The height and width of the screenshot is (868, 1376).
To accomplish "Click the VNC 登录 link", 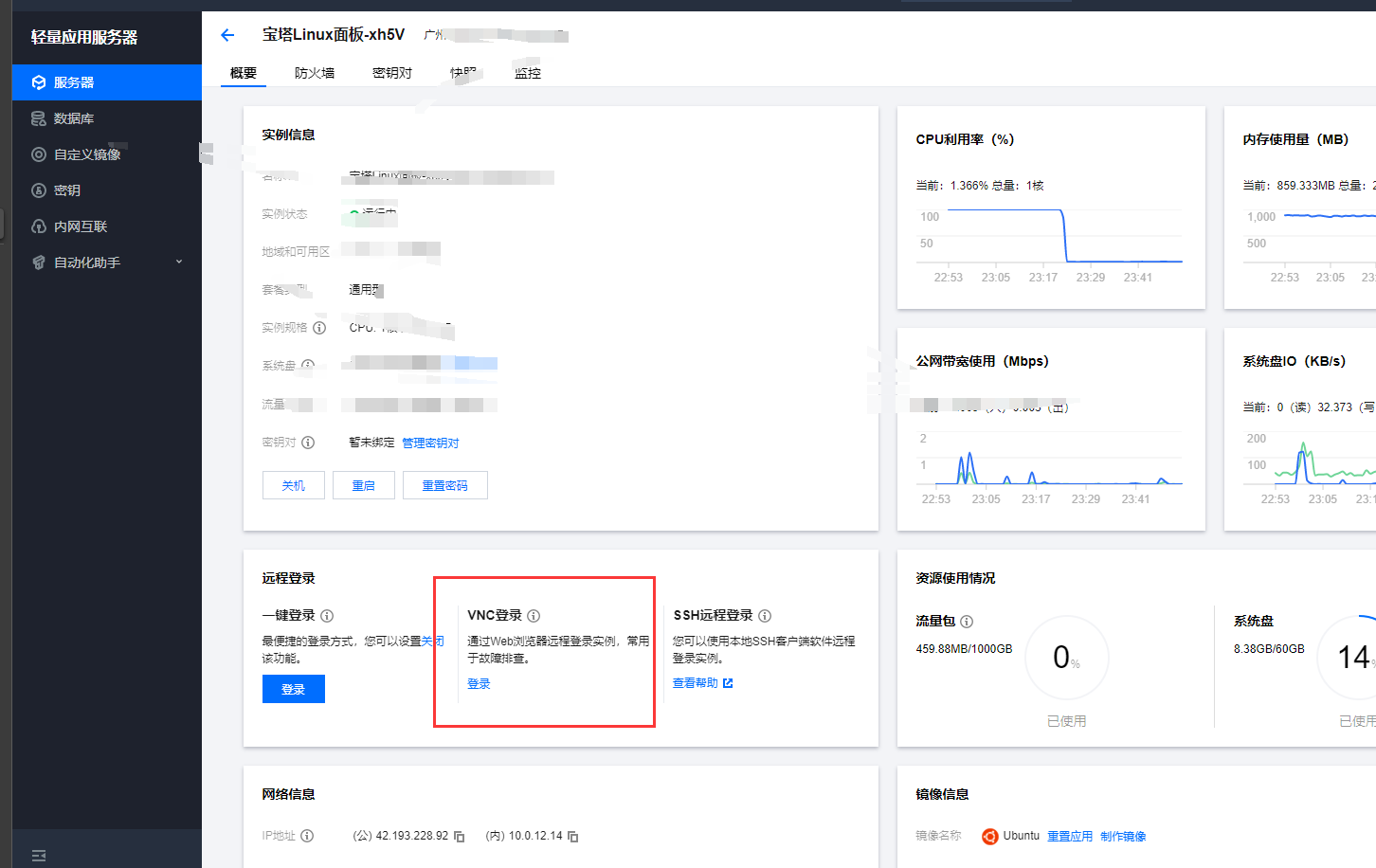I will 479,684.
